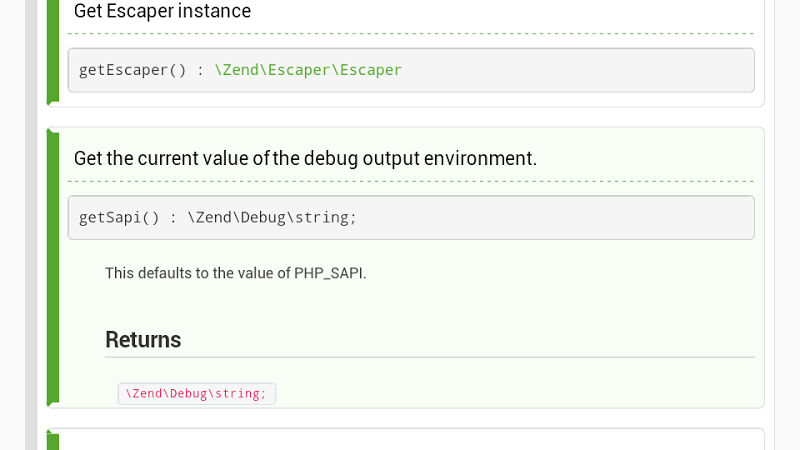Click the green bar of the bottom method card
Viewport: 800px width, 450px height.
pyautogui.click(x=53, y=441)
